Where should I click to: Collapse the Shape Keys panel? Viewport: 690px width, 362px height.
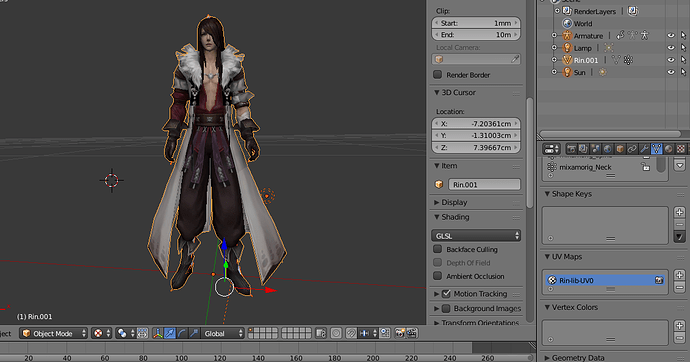(568, 194)
